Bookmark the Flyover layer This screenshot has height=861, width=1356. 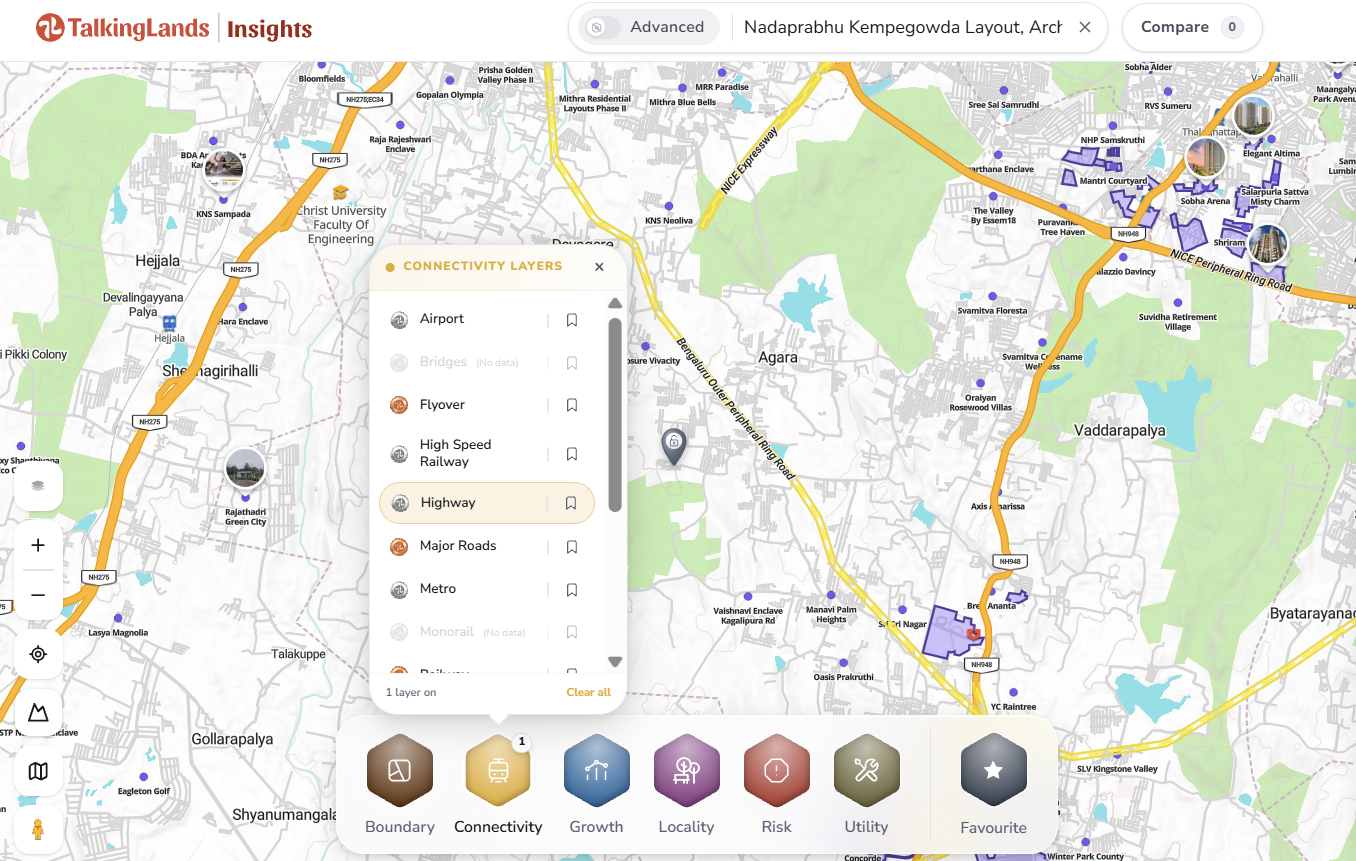click(x=572, y=405)
